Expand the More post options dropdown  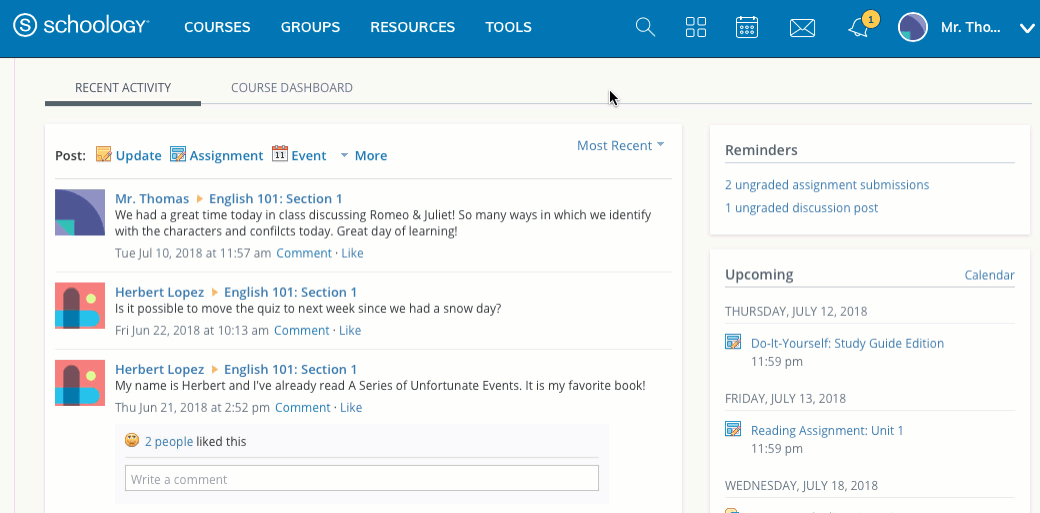coord(363,155)
